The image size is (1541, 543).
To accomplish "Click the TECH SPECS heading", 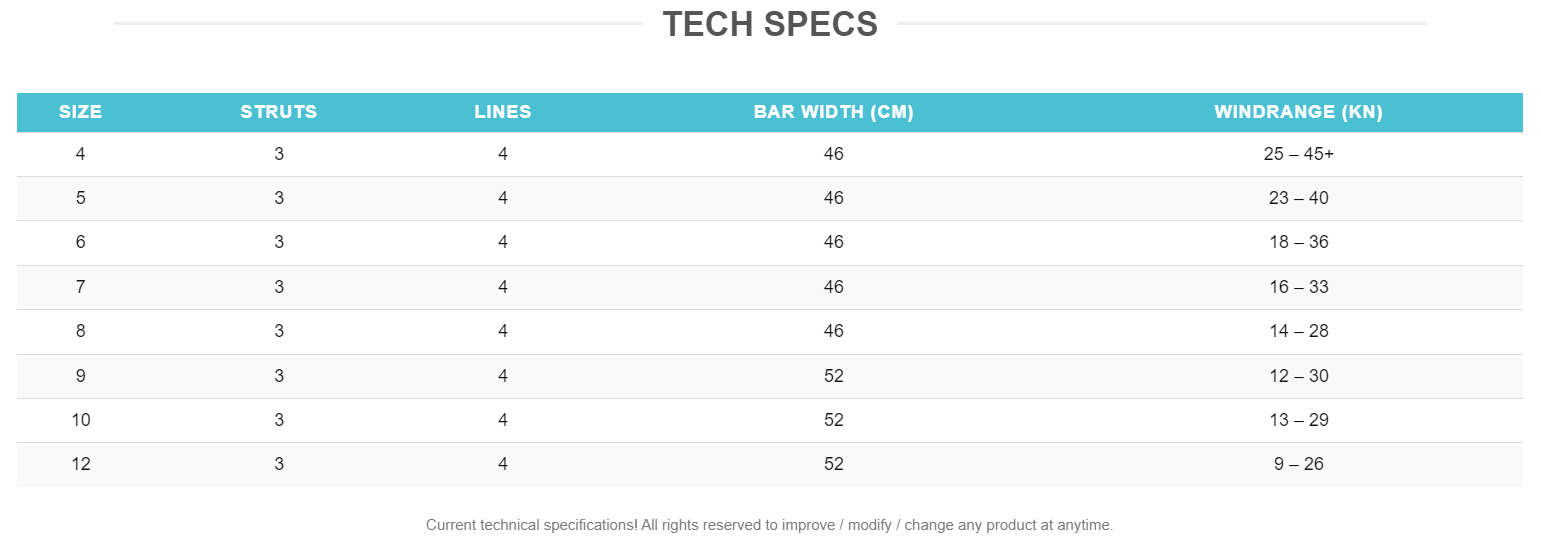I will 770,24.
